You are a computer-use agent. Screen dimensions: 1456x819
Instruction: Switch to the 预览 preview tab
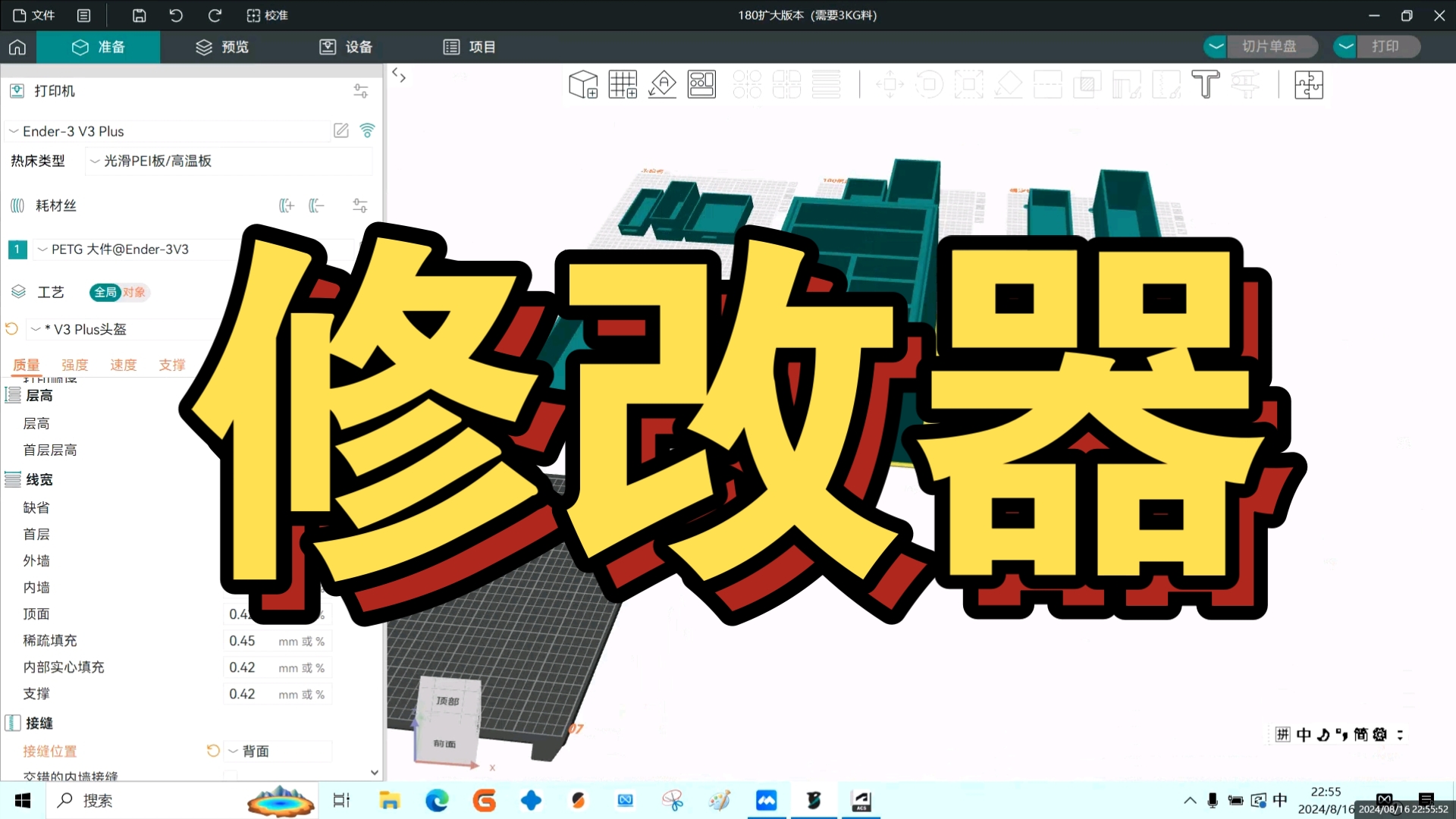[x=222, y=47]
